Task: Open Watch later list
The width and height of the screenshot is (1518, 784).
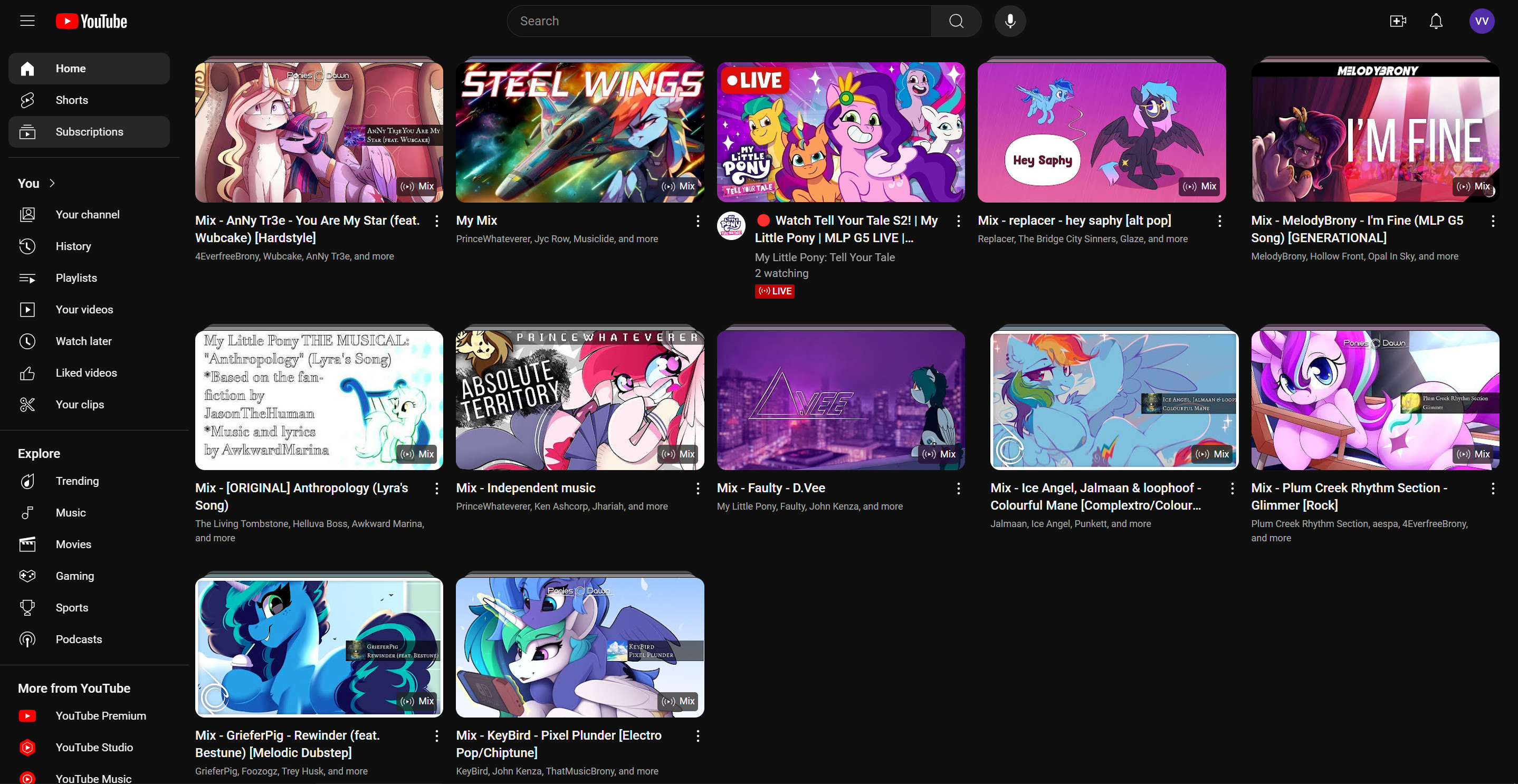Action: click(x=89, y=341)
